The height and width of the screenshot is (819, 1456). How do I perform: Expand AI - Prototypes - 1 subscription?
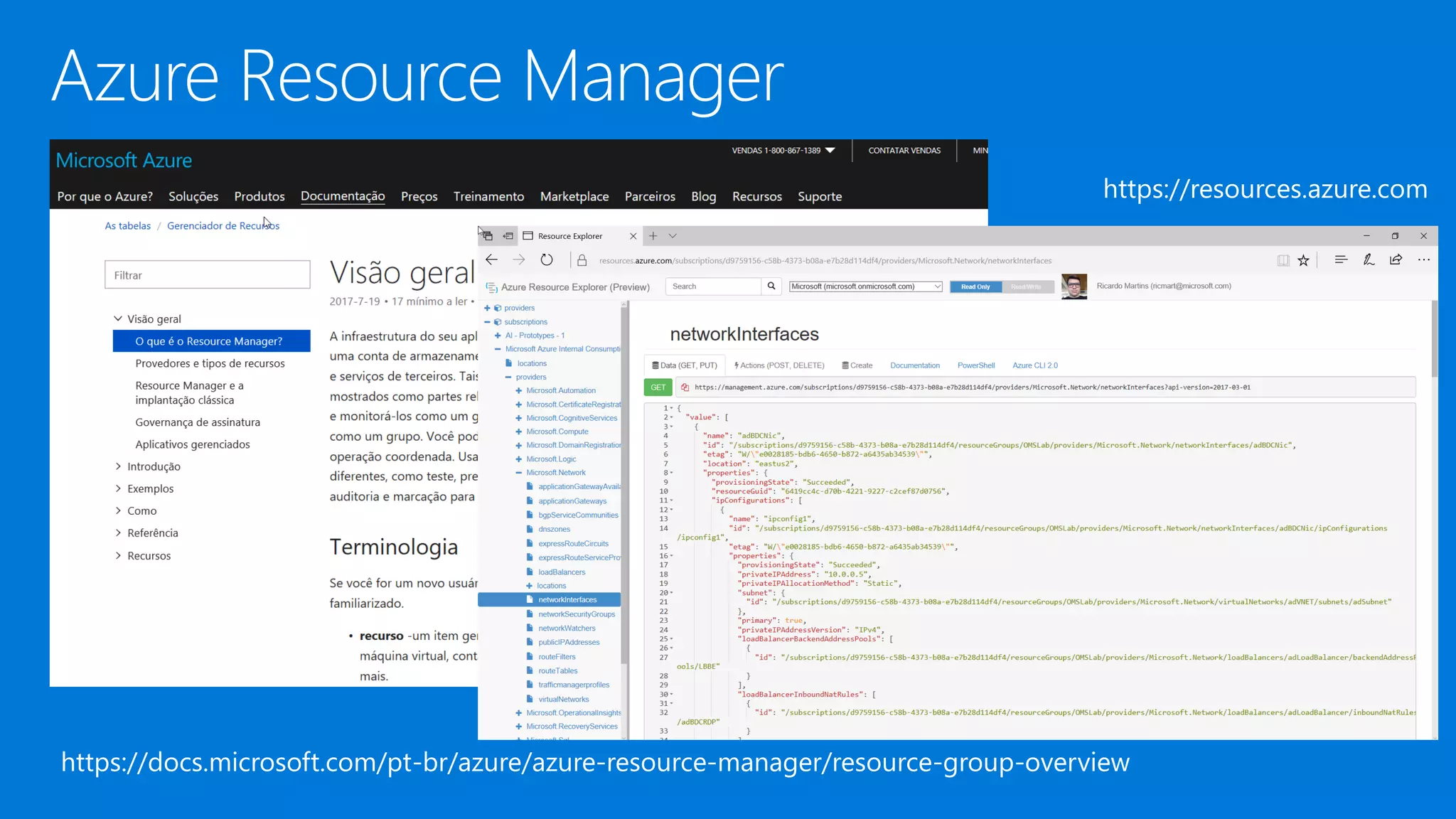tap(498, 336)
